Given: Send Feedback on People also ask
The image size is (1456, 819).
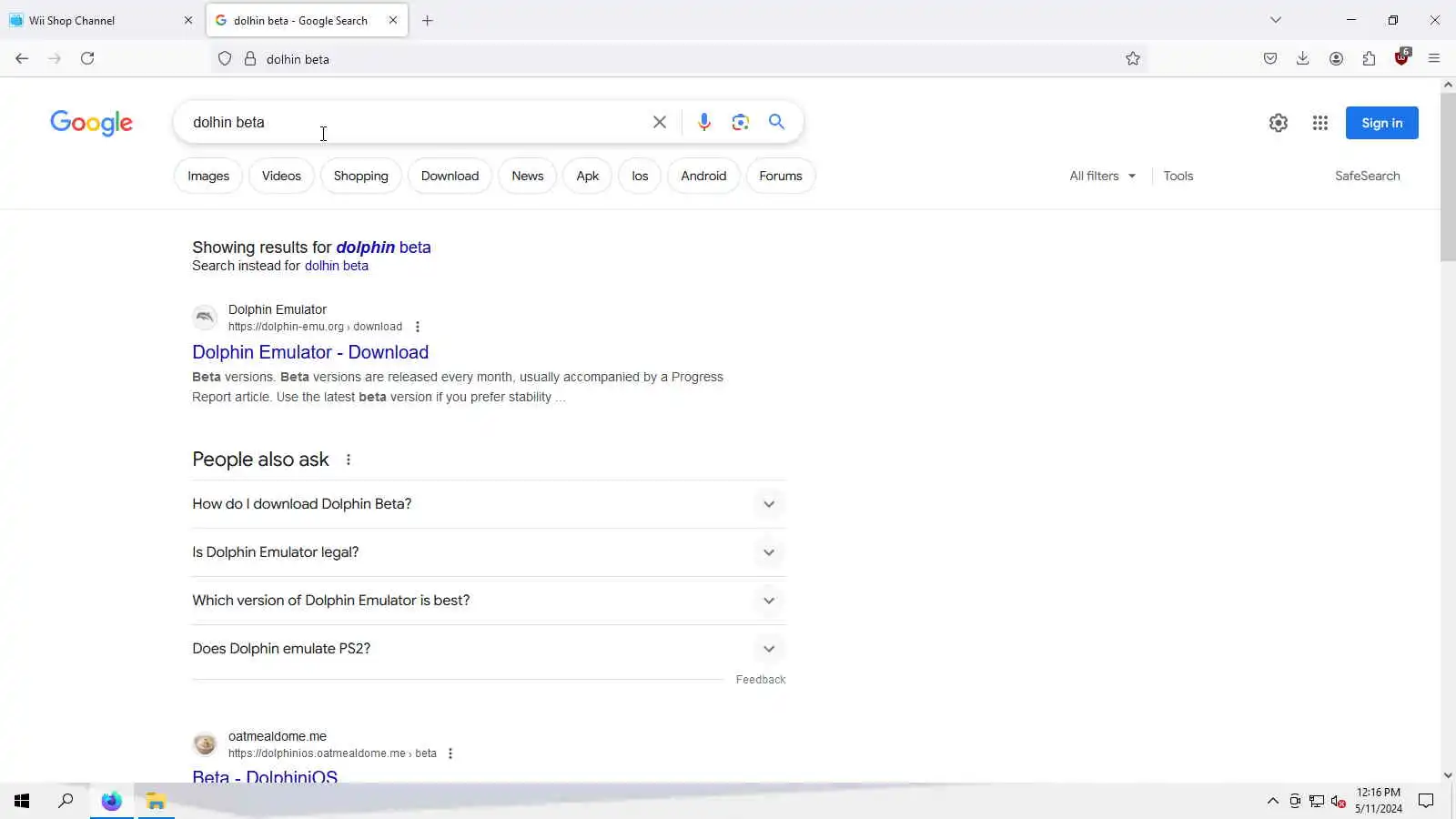Looking at the screenshot, I should click(761, 680).
